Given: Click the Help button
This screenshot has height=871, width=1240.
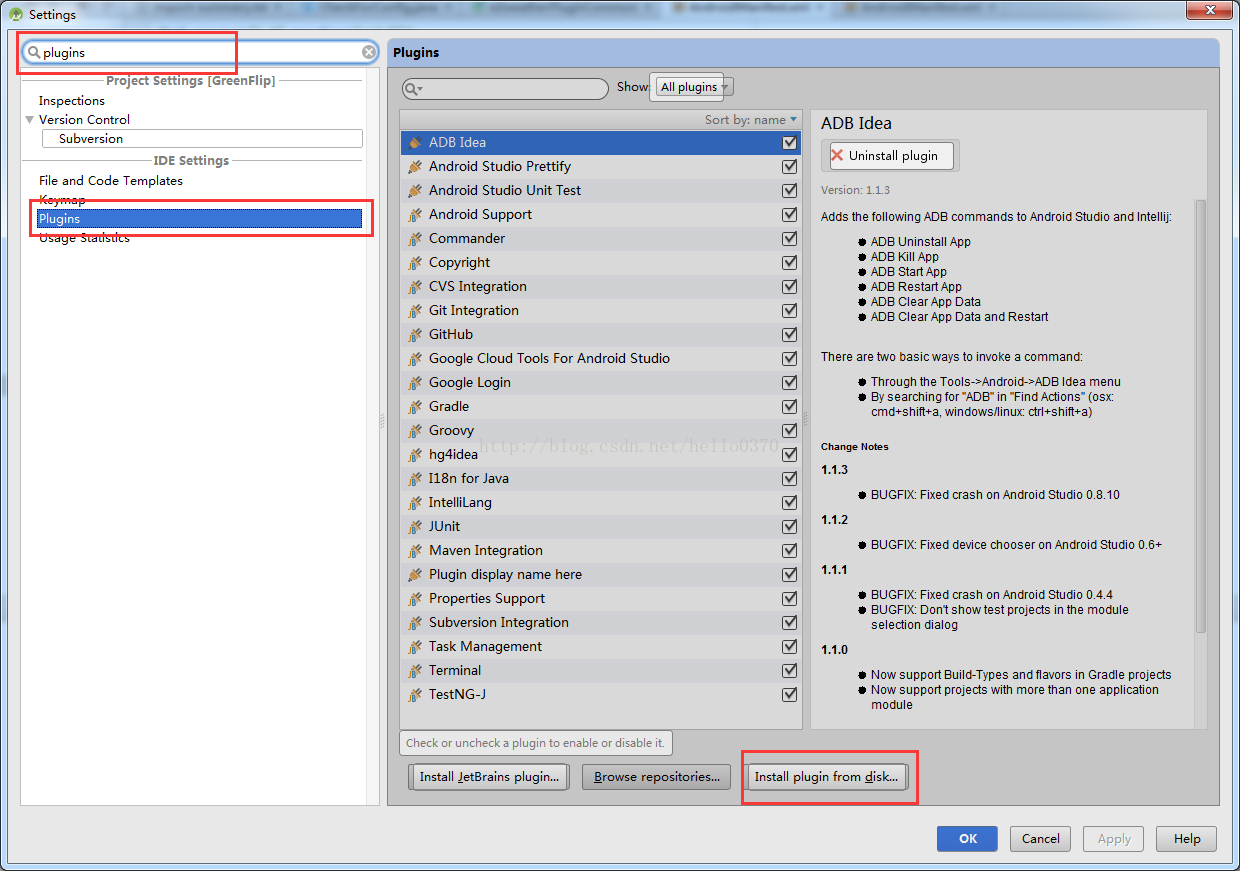Looking at the screenshot, I should pyautogui.click(x=1187, y=839).
